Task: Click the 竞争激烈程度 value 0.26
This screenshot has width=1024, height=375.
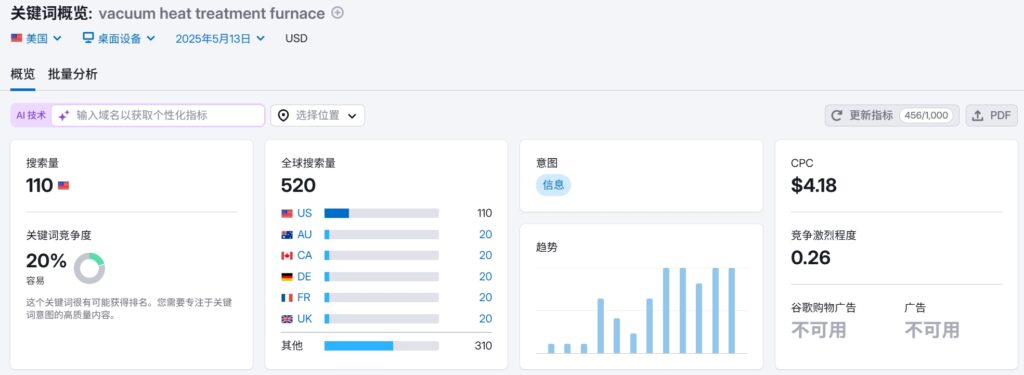Action: 810,257
